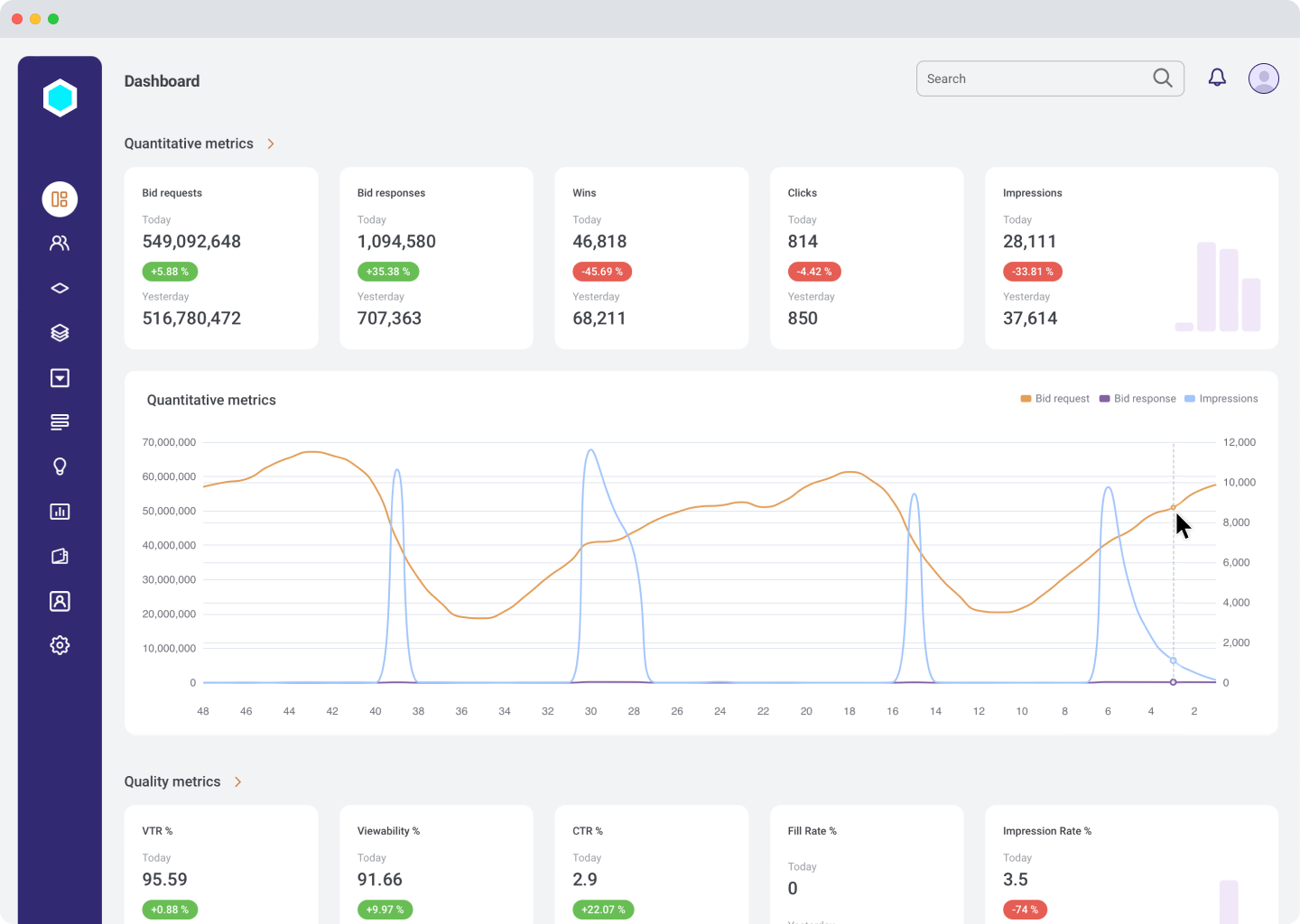Open the bar chart reports sidebar icon
Screen dimensions: 1300x924
[x=60, y=512]
